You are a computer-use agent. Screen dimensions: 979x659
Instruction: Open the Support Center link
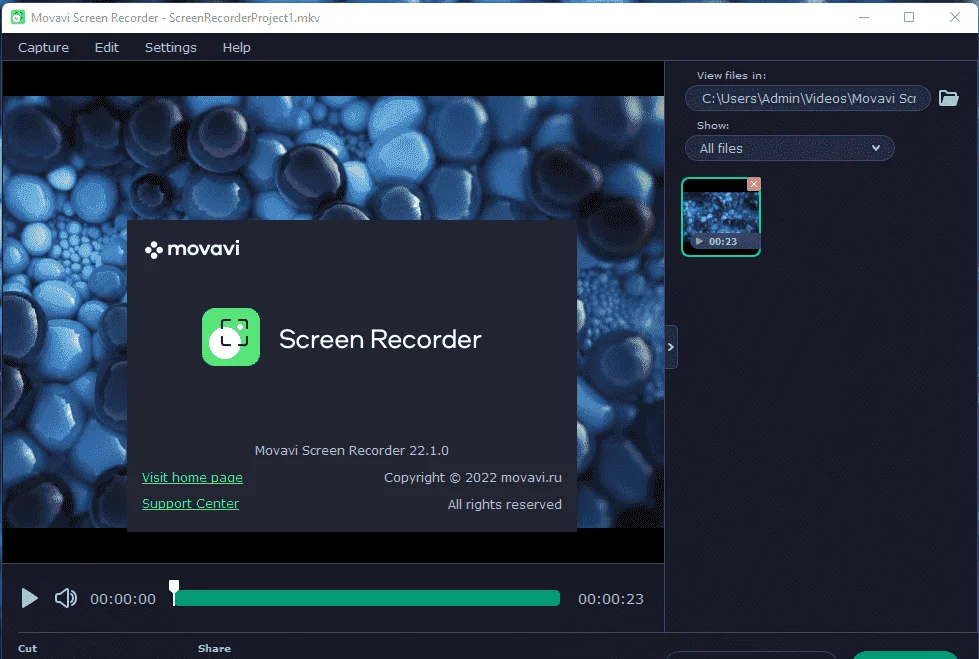click(x=190, y=503)
